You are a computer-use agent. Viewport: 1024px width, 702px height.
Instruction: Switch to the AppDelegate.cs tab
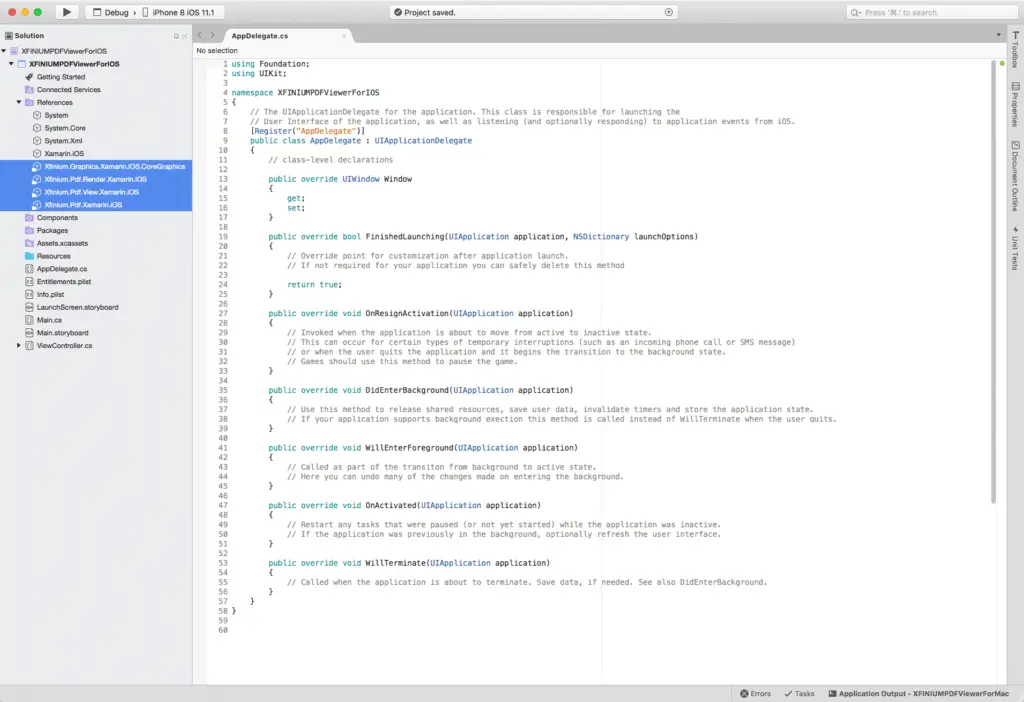coord(259,36)
